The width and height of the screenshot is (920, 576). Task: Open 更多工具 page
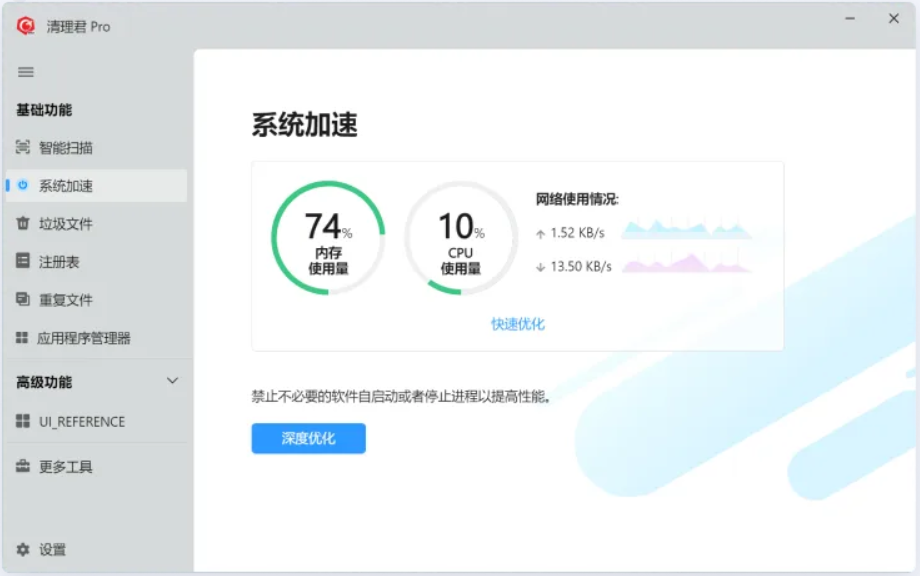pyautogui.click(x=96, y=466)
